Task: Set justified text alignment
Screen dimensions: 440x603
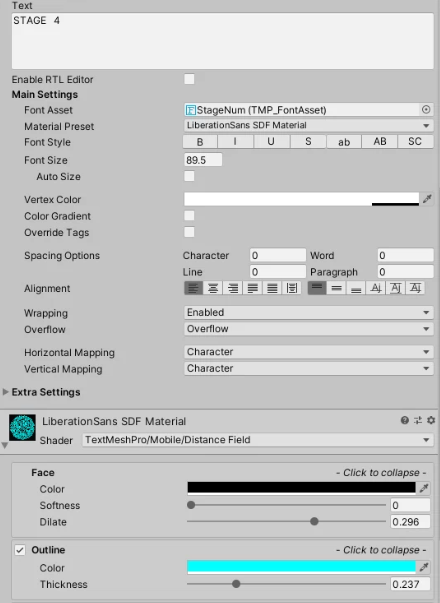Action: pos(252,288)
